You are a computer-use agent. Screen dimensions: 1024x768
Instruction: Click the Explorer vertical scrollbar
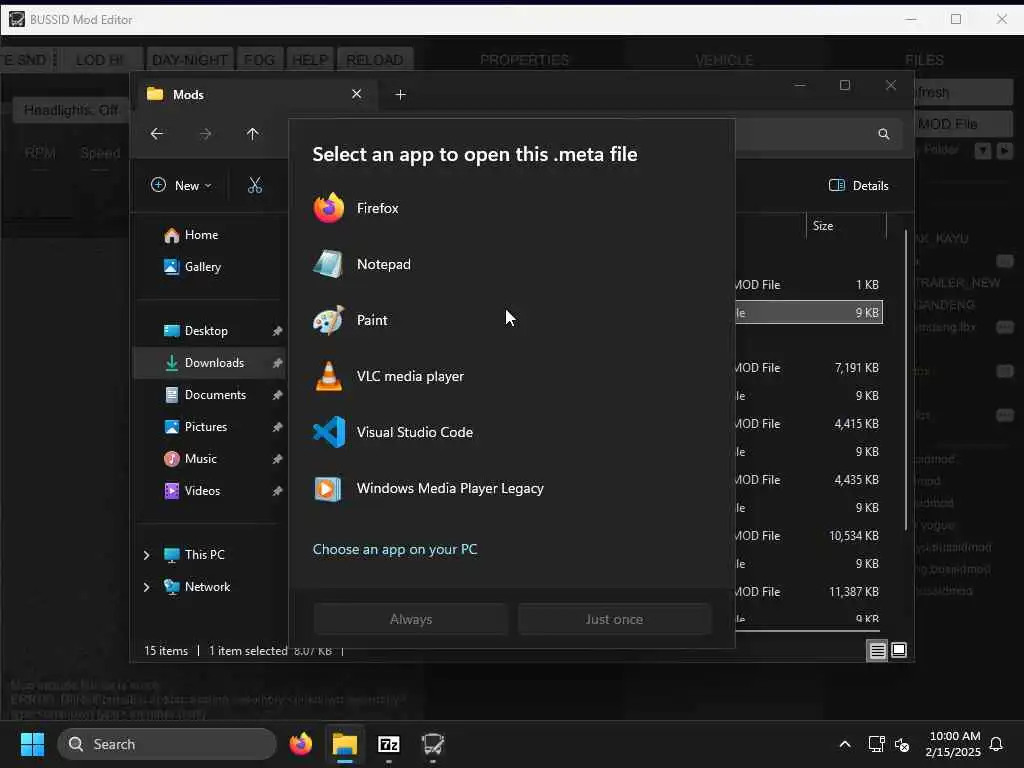coord(906,380)
